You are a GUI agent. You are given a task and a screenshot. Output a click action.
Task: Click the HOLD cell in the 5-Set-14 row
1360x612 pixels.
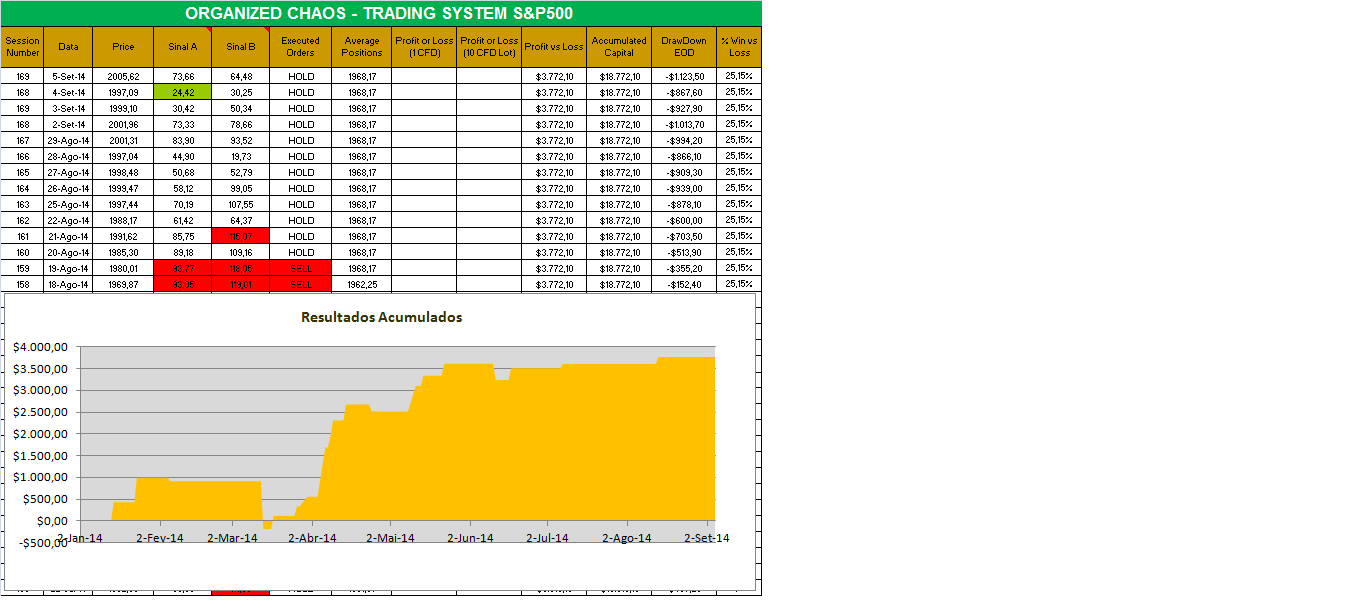click(301, 76)
